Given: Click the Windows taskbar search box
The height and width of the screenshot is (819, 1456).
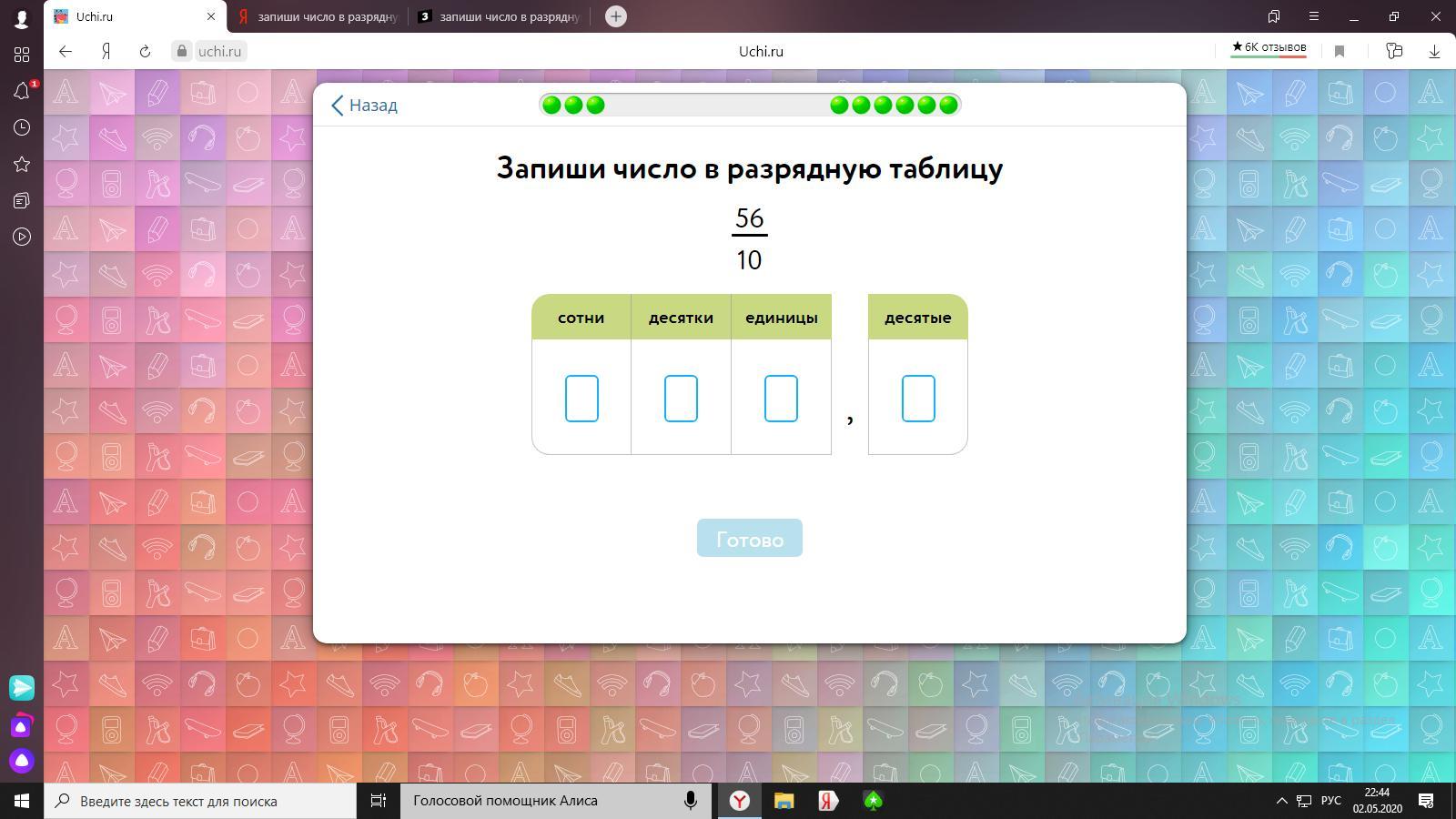Looking at the screenshot, I should [200, 801].
